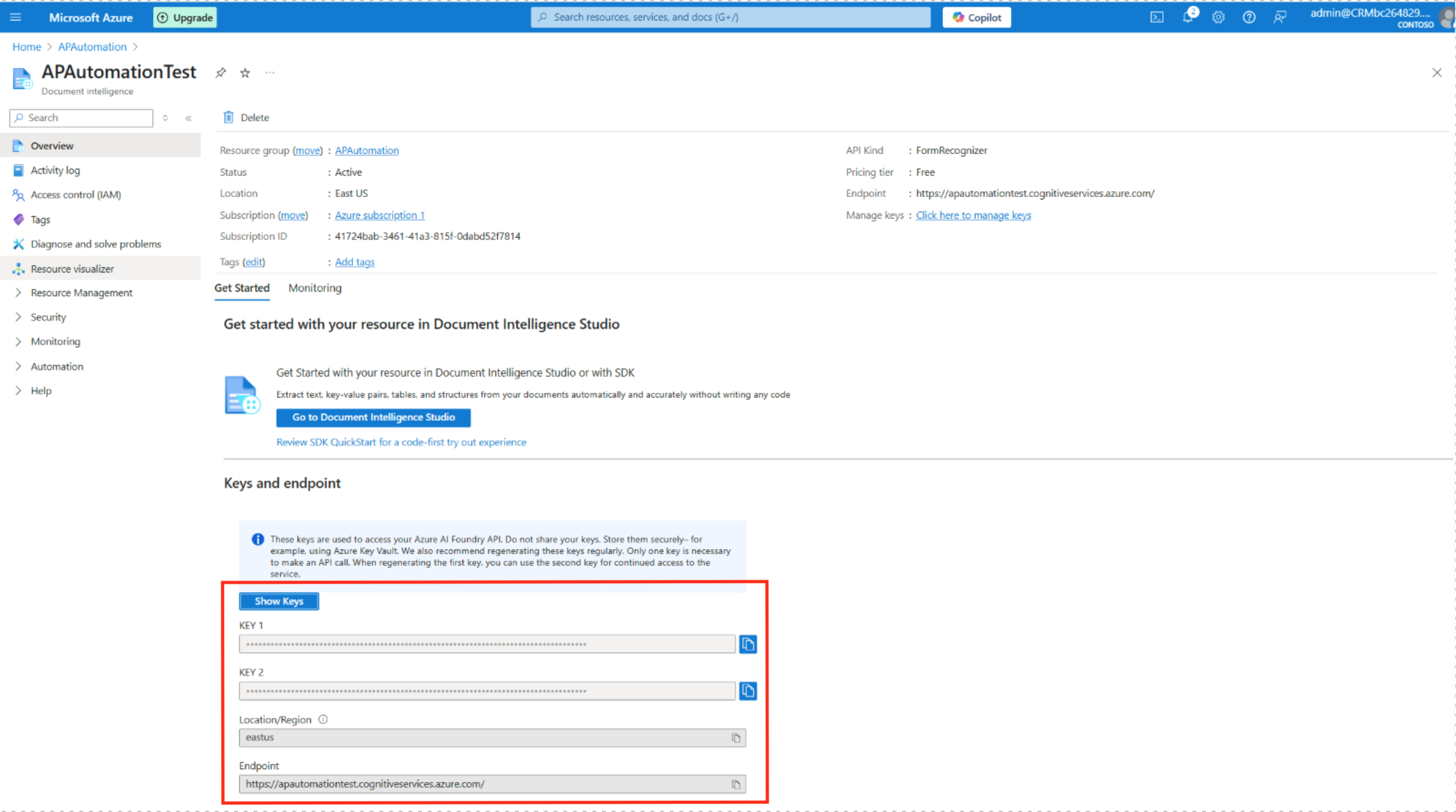The height and width of the screenshot is (812, 1456).
Task: Open Azure subscription 1 link
Action: (x=379, y=215)
